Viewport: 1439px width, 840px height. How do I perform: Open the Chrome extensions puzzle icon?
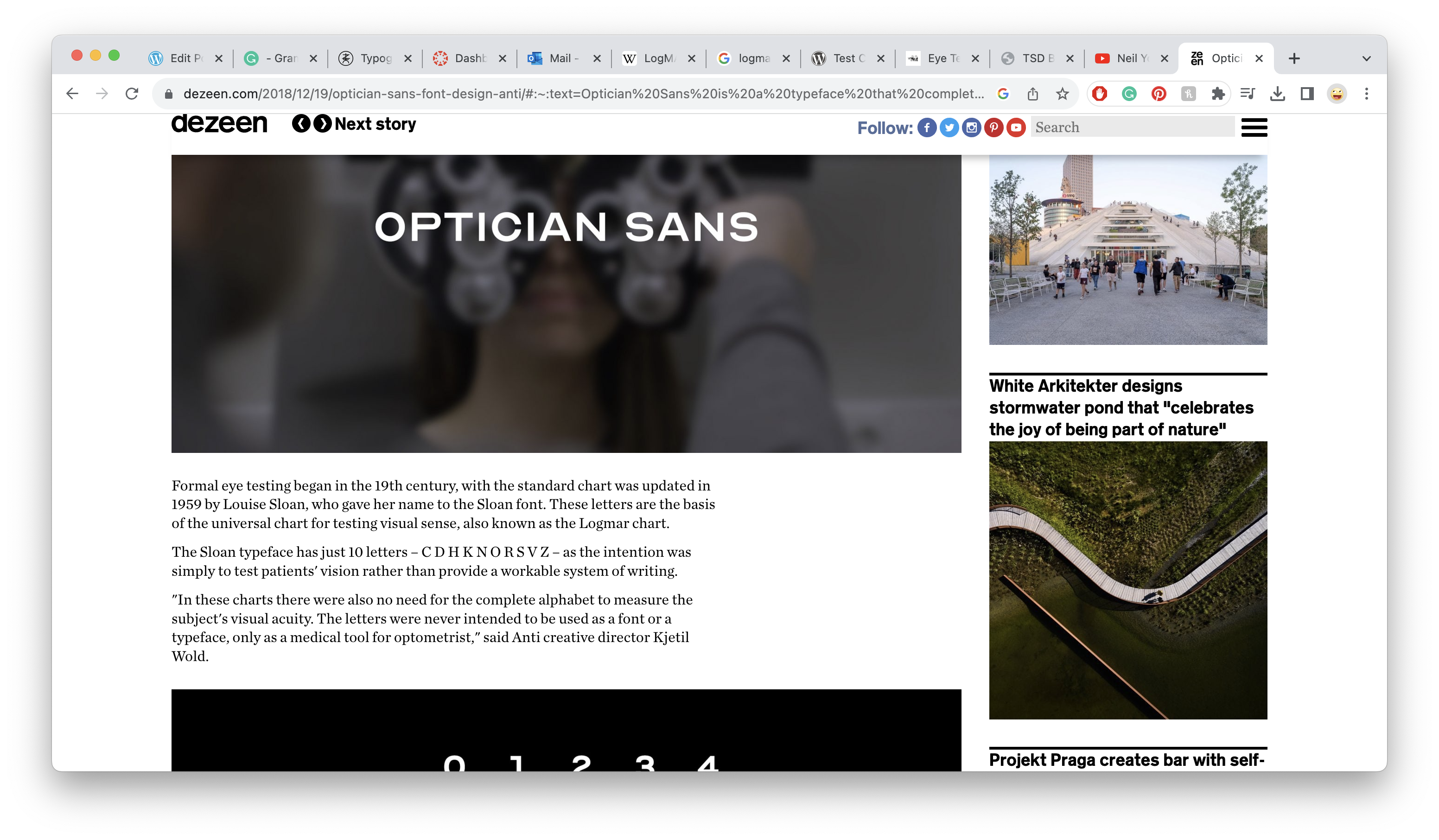[1218, 94]
